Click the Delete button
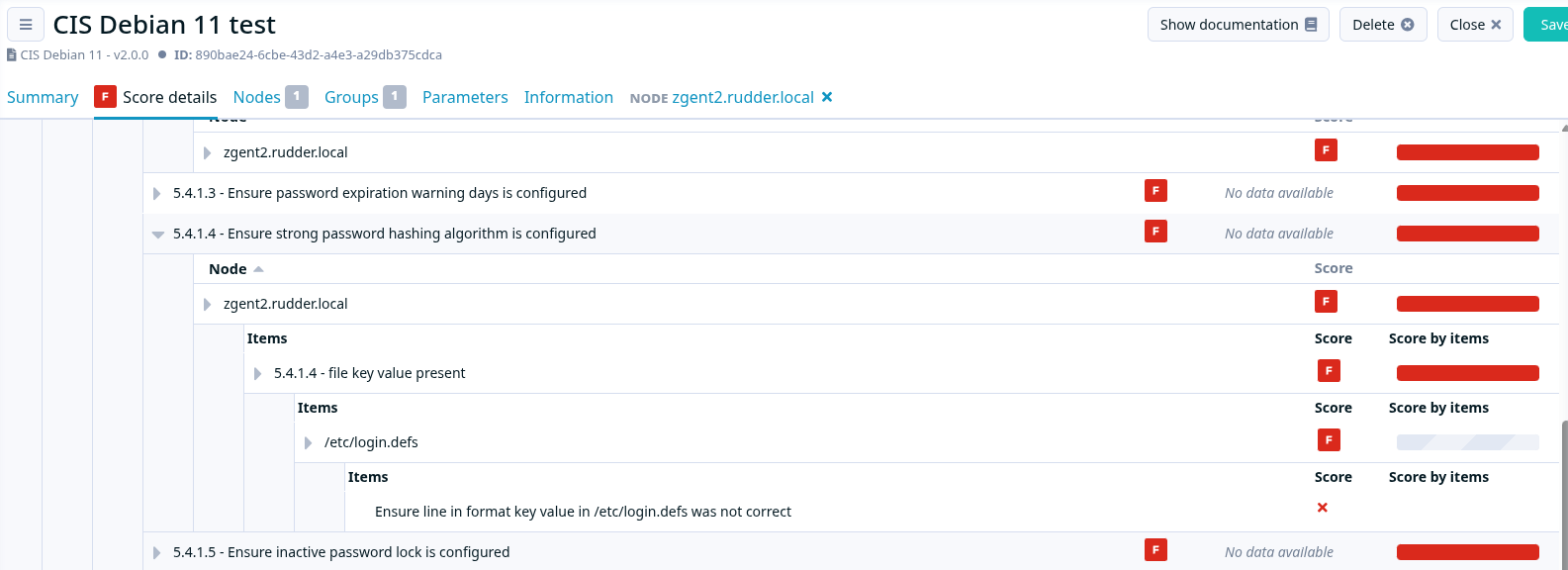 pyautogui.click(x=1383, y=25)
